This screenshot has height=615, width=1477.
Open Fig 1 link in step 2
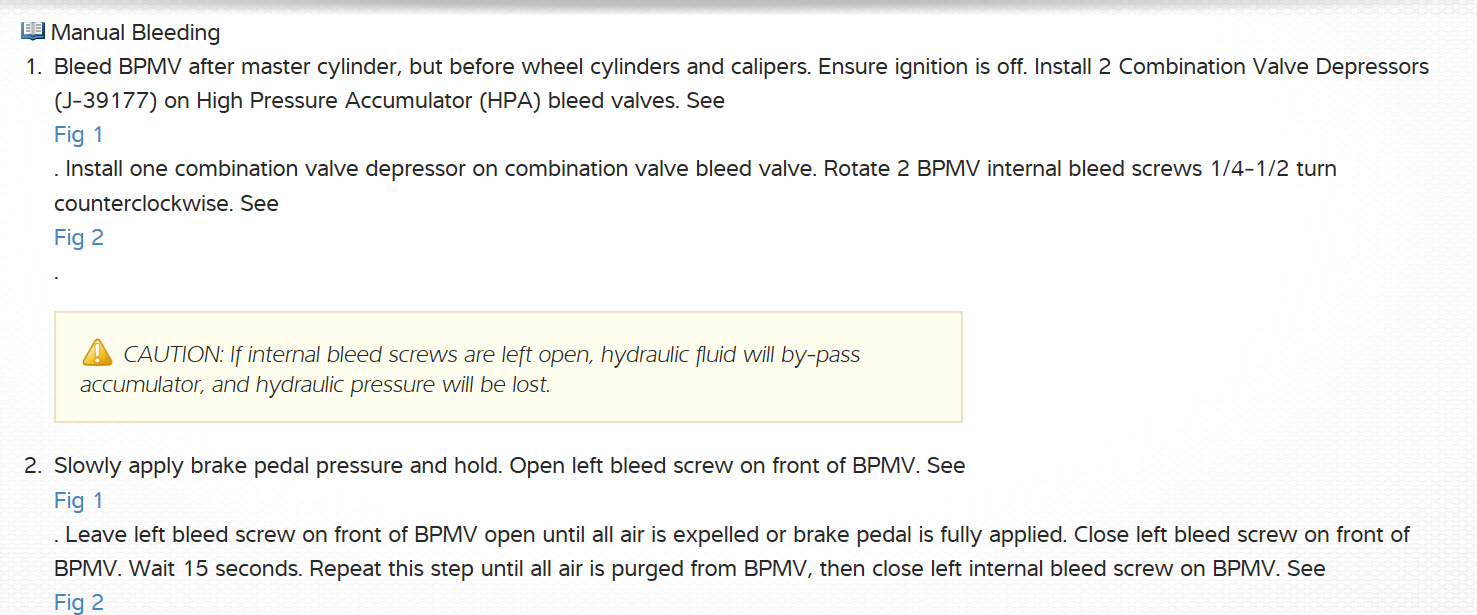pos(78,501)
